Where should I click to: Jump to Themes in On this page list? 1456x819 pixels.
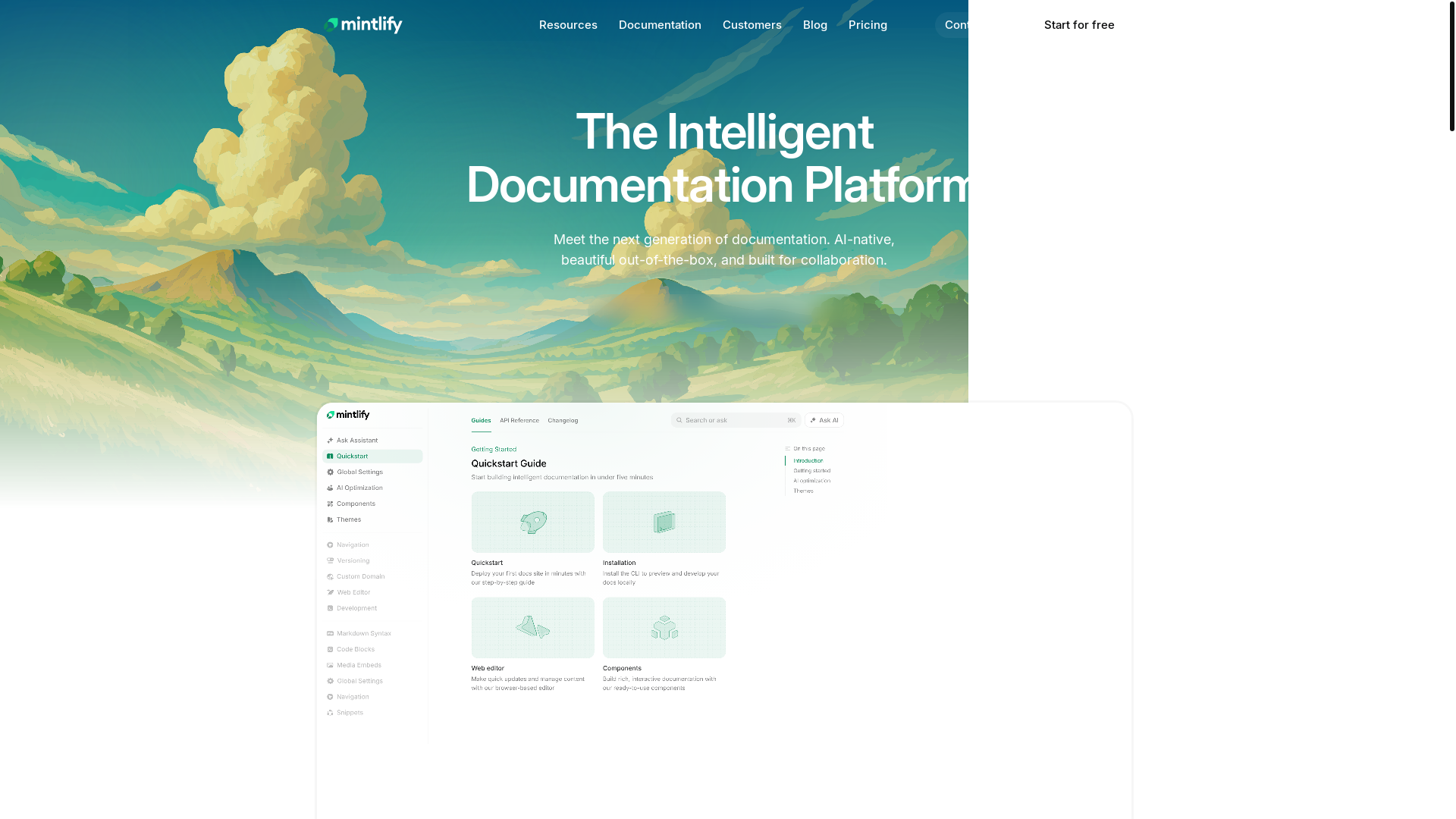pyautogui.click(x=803, y=491)
